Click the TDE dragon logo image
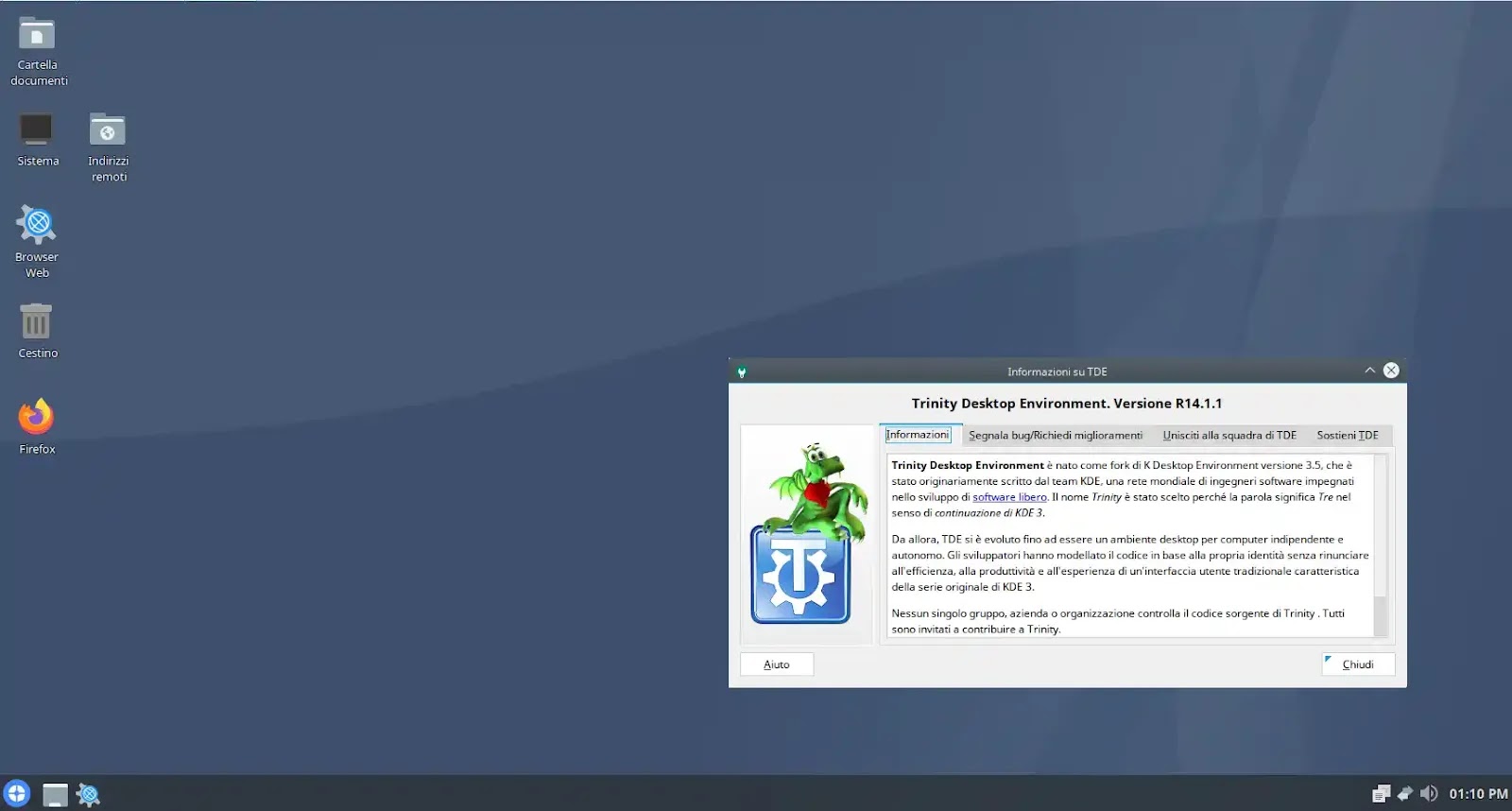 (x=807, y=534)
